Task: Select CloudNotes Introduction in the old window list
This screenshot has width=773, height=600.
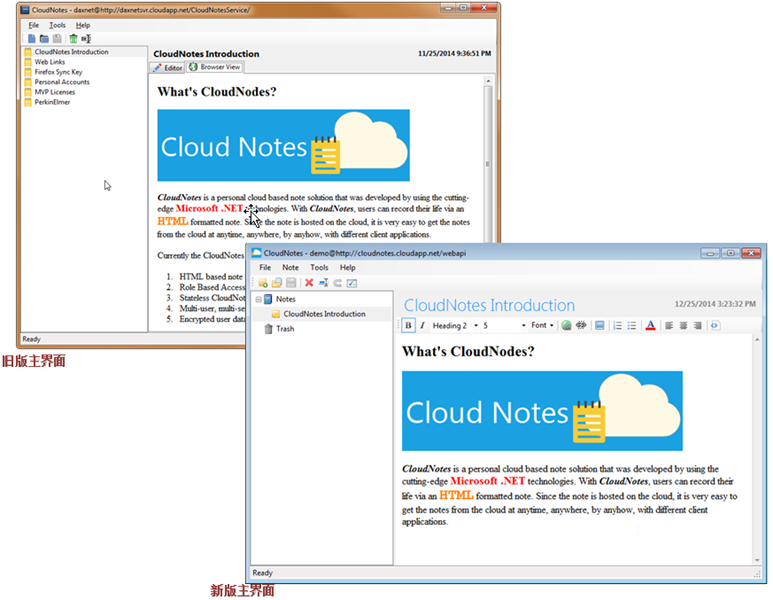Action: click(71, 52)
